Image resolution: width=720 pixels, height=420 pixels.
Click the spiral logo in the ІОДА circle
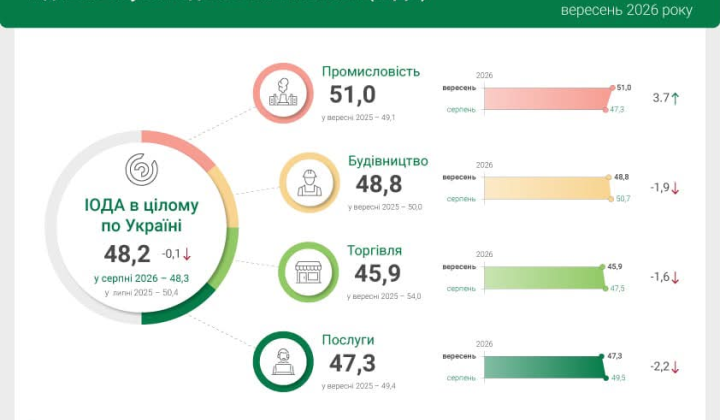click(x=141, y=169)
